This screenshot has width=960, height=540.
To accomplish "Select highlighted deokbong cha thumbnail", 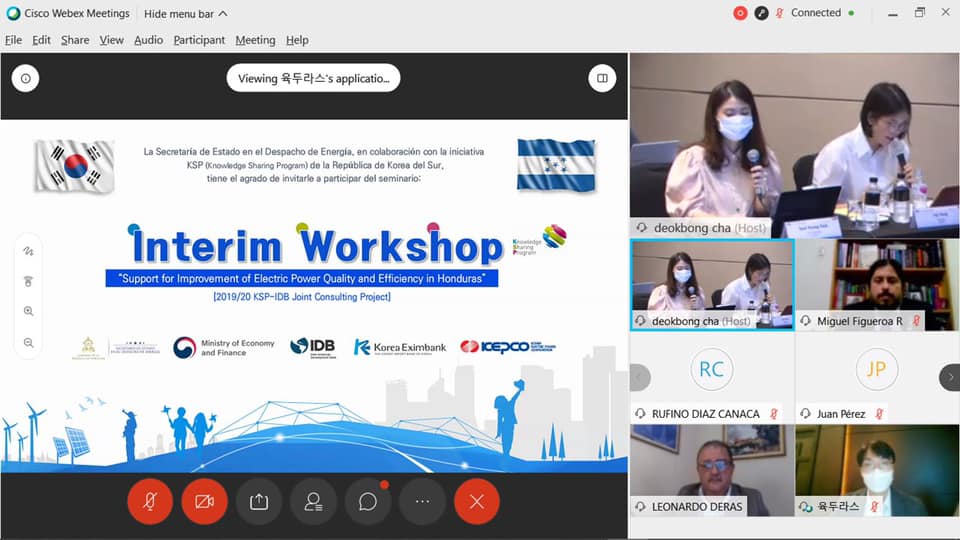I will [x=712, y=285].
